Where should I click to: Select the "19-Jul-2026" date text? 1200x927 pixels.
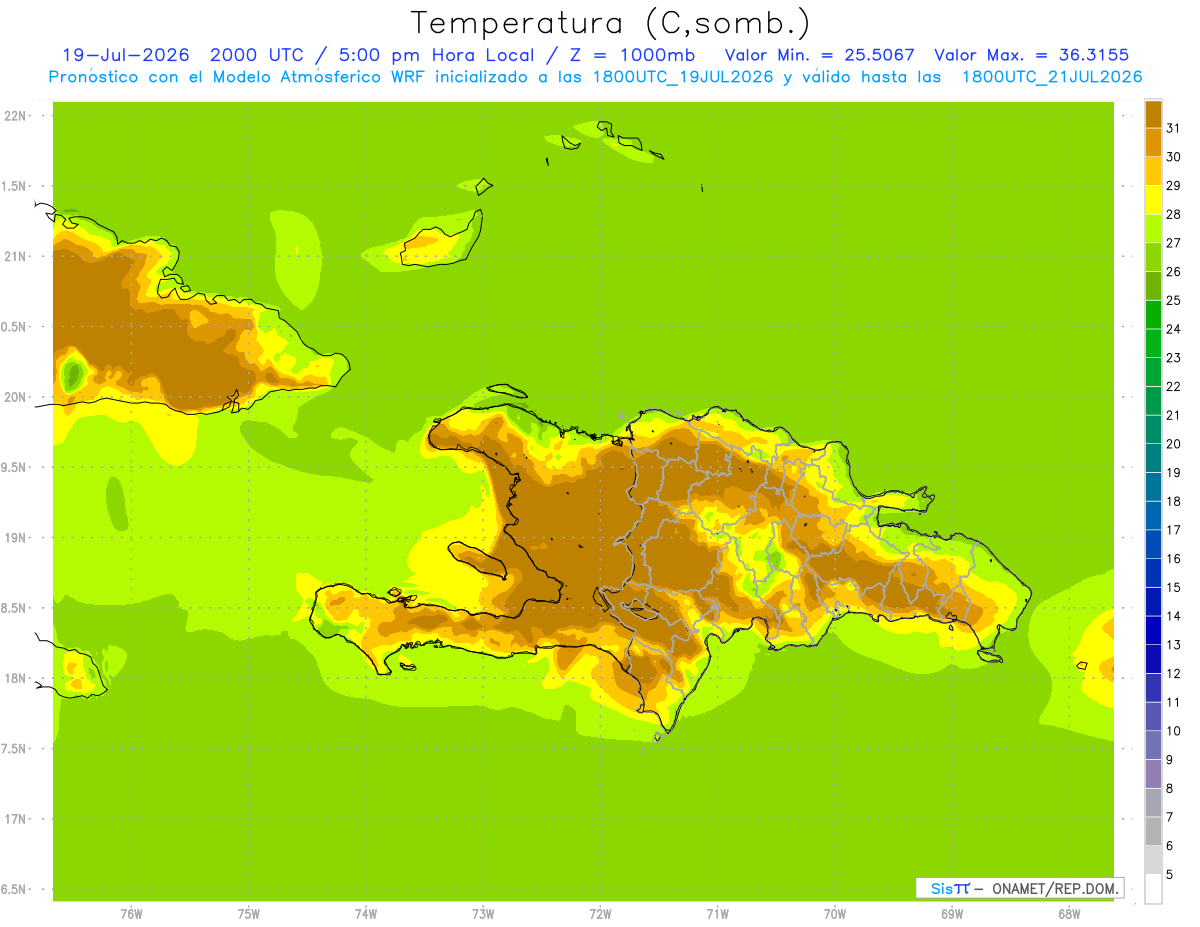point(126,55)
